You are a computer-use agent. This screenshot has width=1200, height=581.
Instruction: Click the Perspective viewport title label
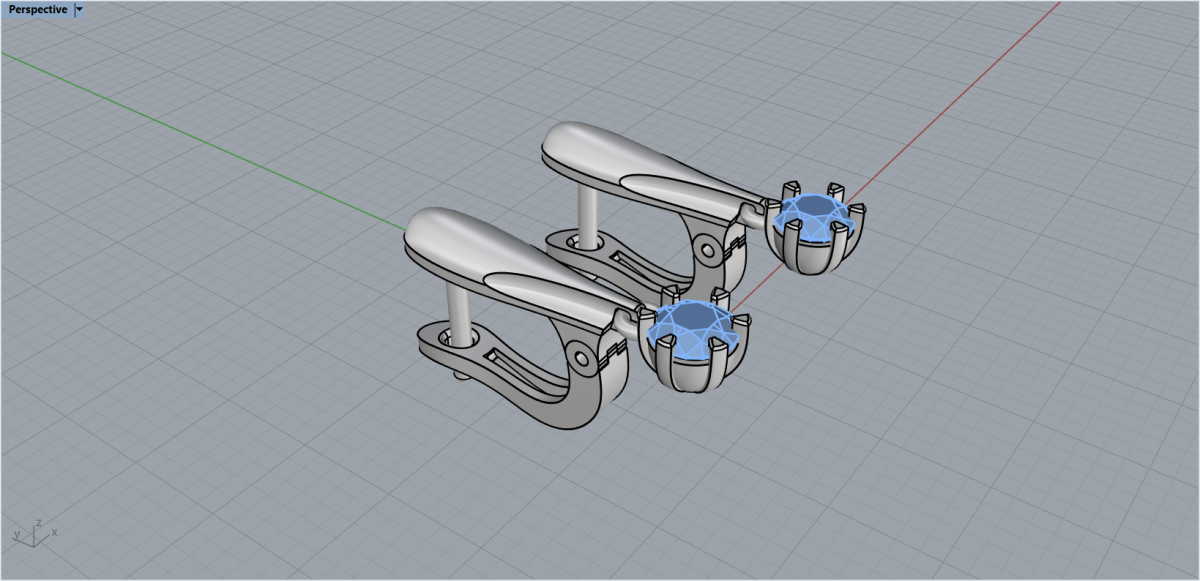point(37,9)
